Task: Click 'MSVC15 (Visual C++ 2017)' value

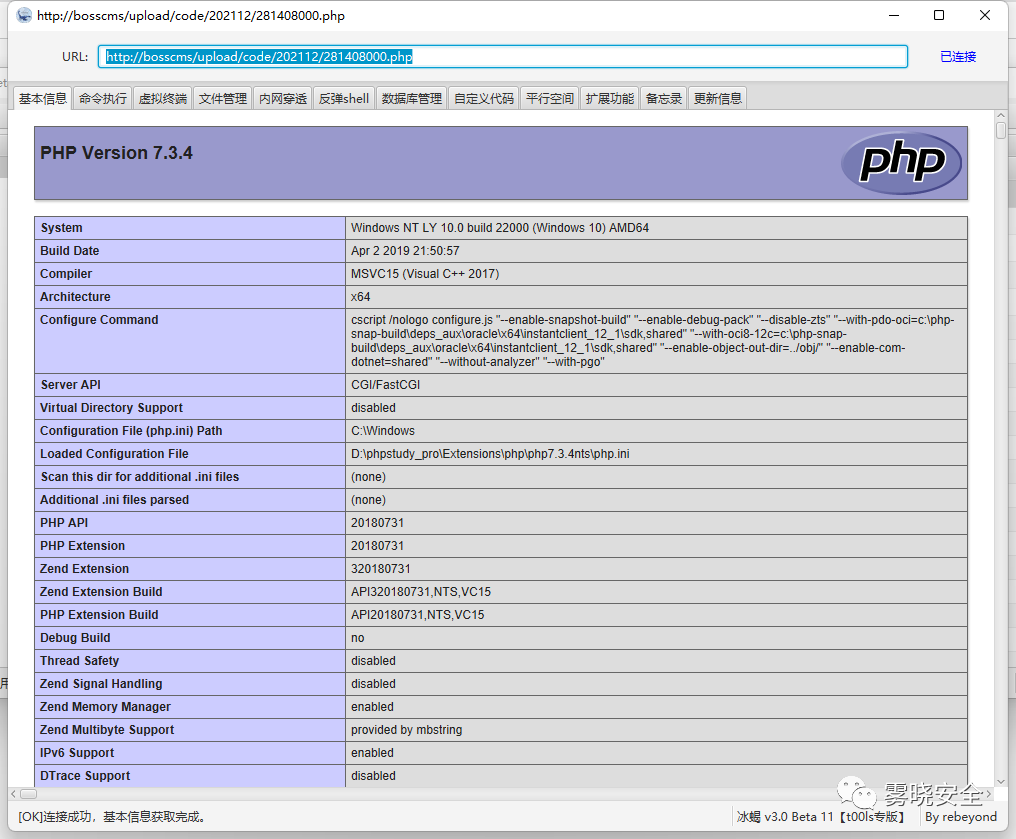Action: [425, 273]
